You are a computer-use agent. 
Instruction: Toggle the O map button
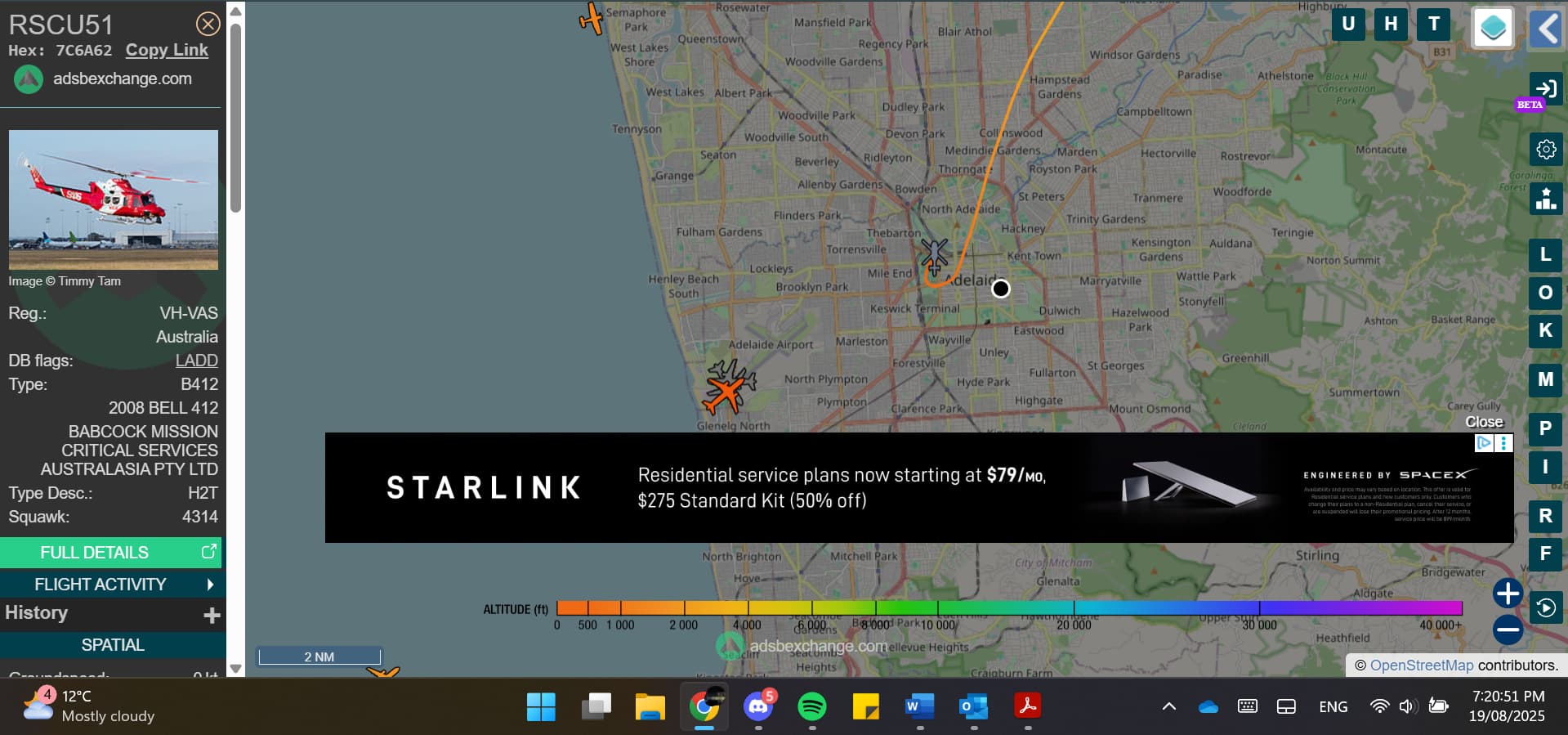(1545, 293)
